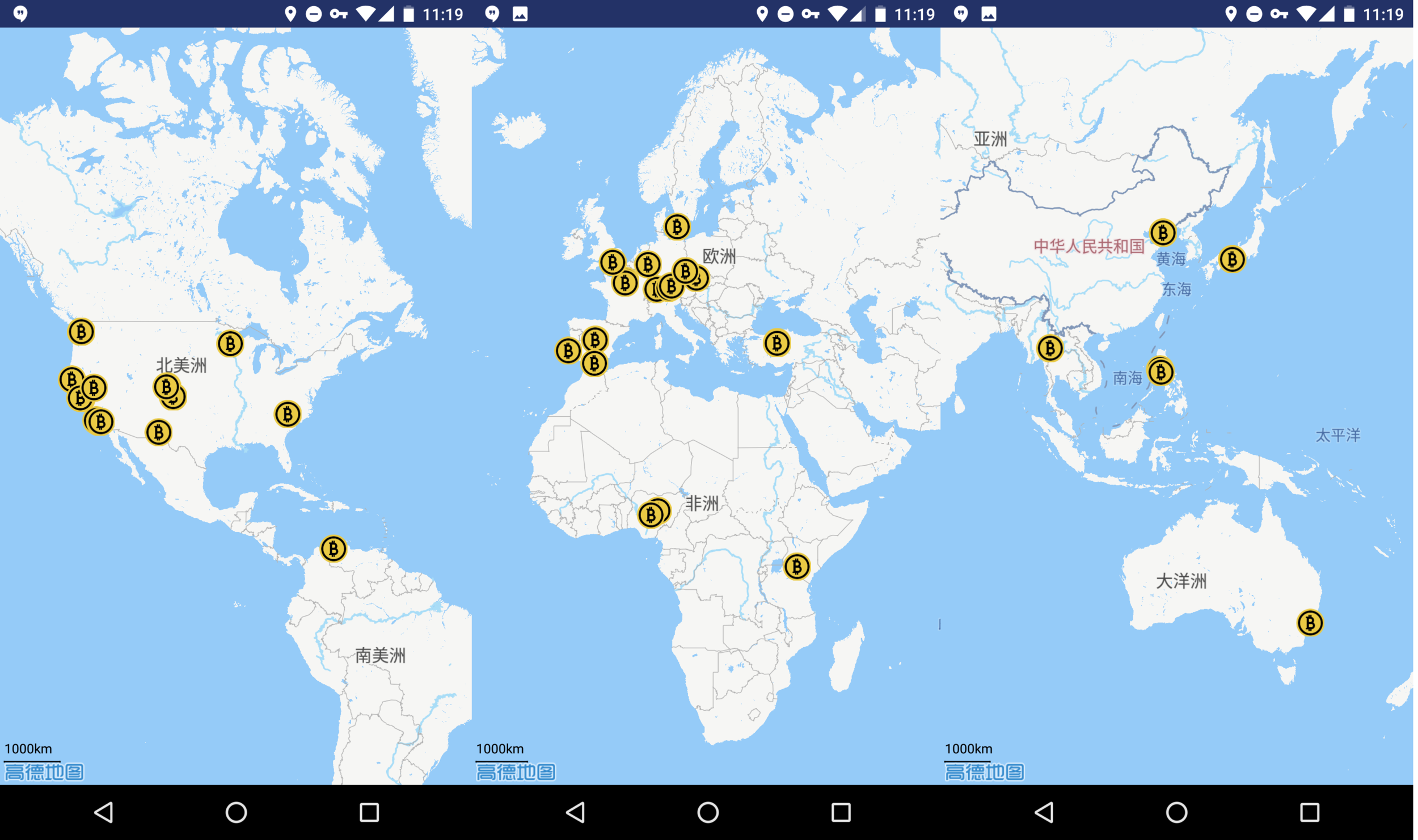The height and width of the screenshot is (840, 1418).
Task: Open Recents button in the right screen
Action: tap(1310, 812)
